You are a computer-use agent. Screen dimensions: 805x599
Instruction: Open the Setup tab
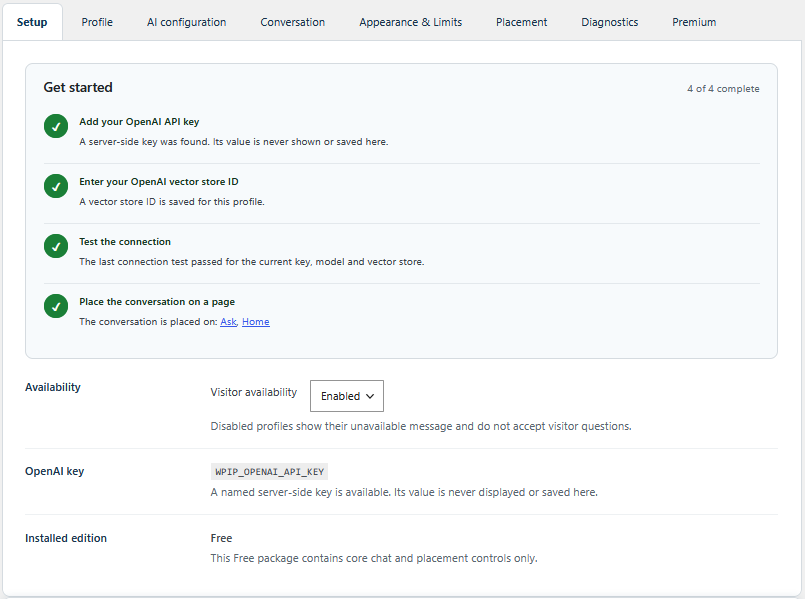32,22
